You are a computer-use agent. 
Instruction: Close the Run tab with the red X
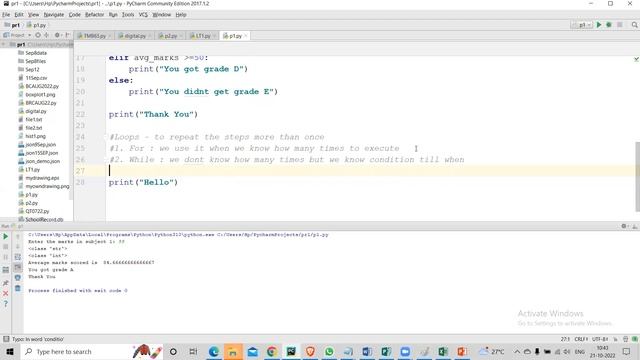[6, 293]
